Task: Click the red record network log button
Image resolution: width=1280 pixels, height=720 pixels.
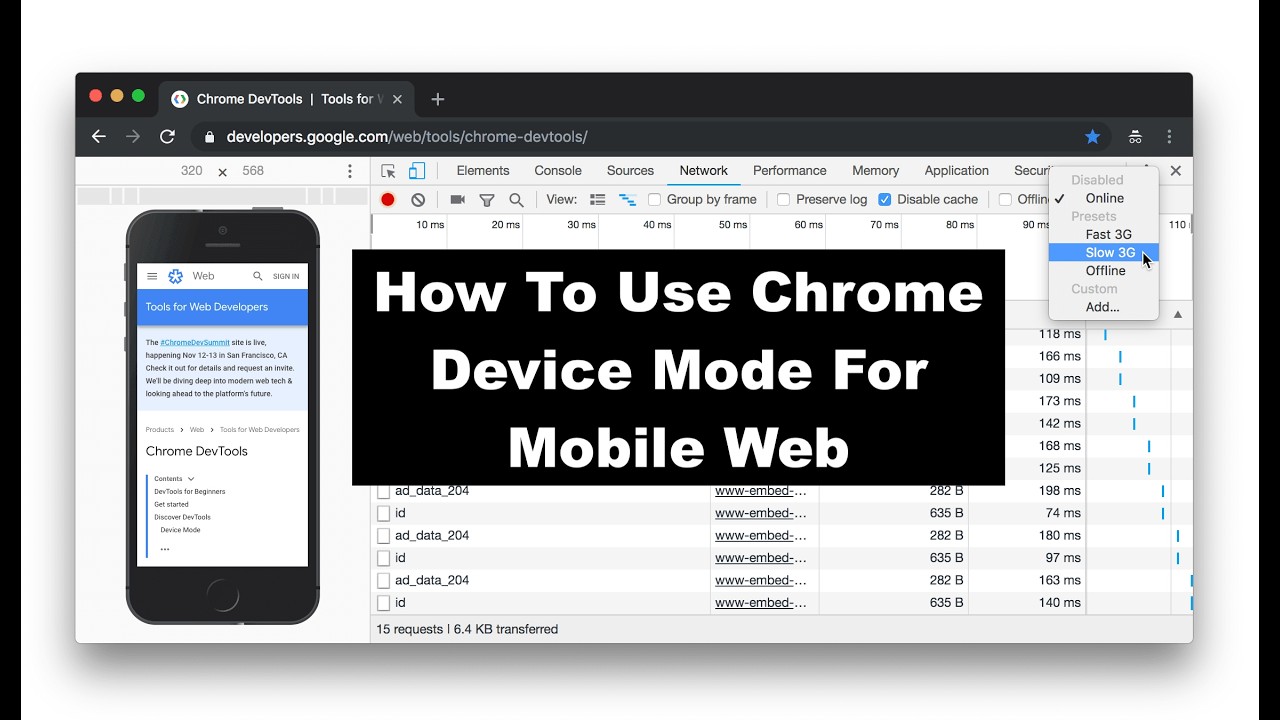Action: [388, 200]
